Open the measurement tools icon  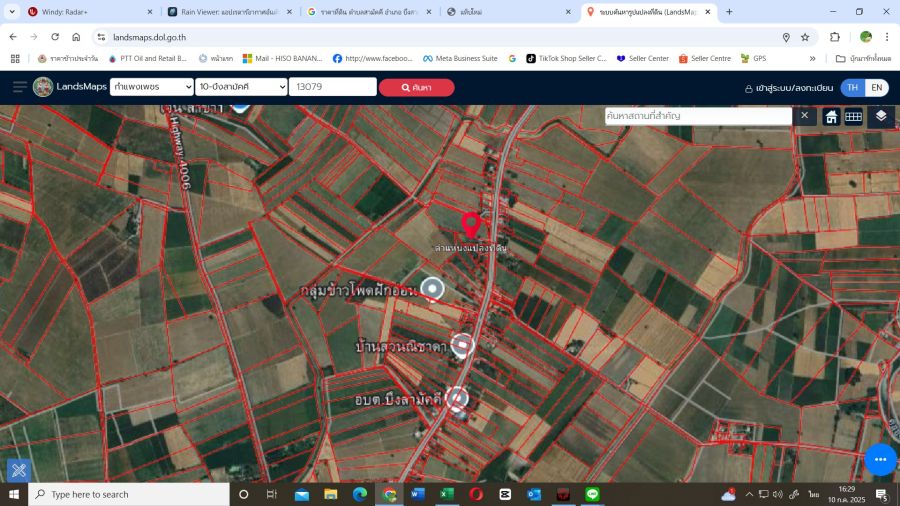coord(18,470)
